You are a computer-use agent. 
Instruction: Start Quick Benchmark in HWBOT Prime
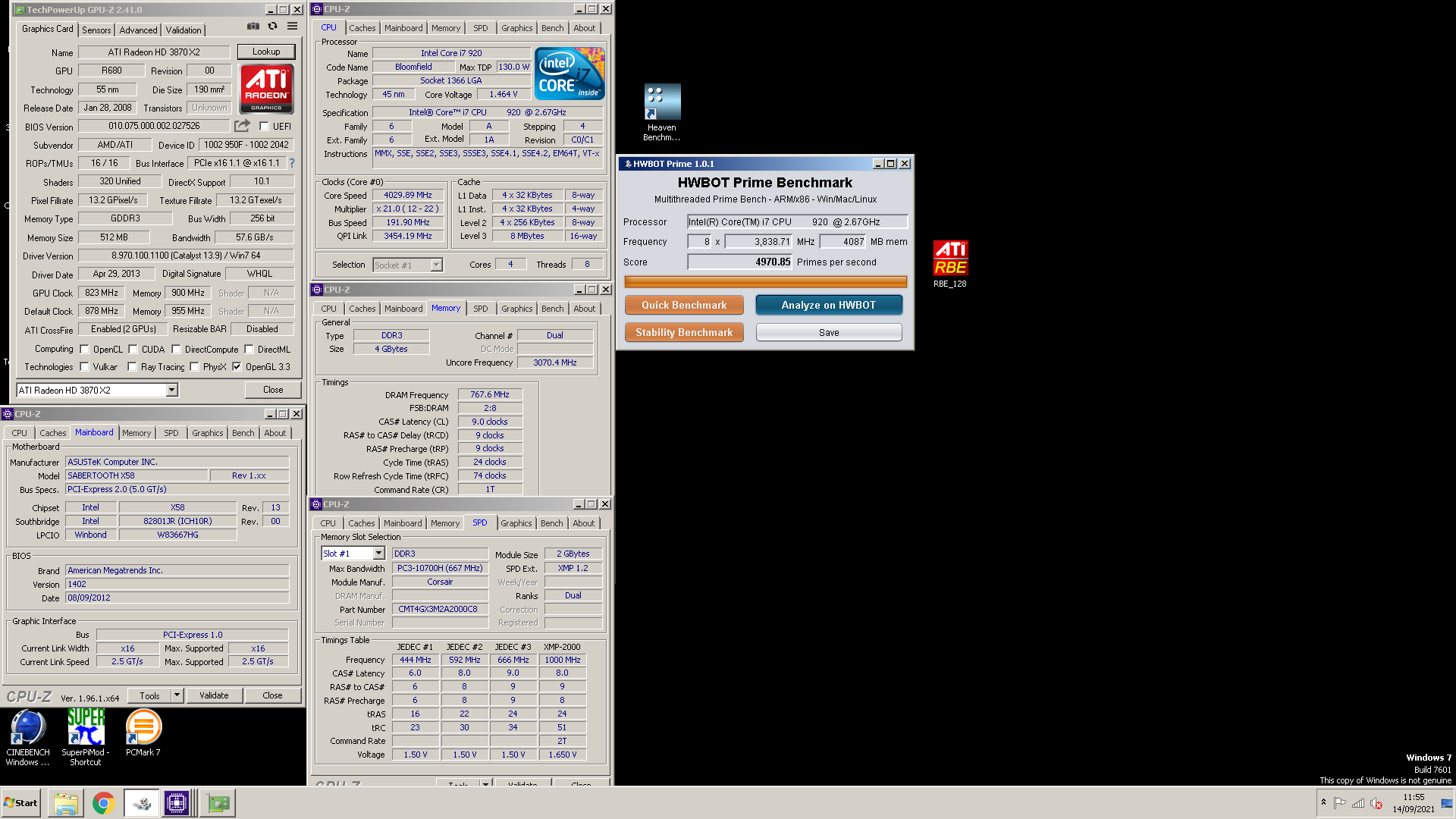684,305
